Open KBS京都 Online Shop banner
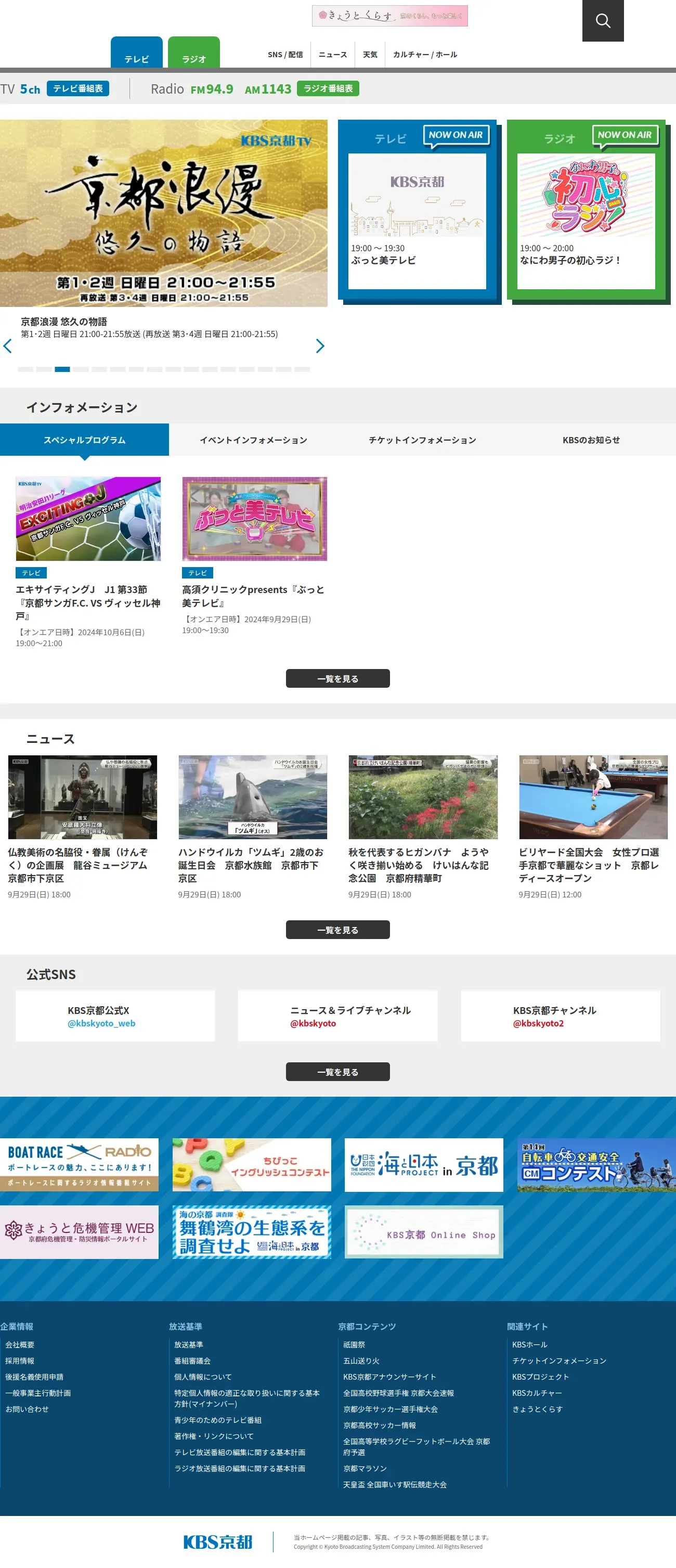Screen dimensions: 676x1568 click(x=423, y=1232)
